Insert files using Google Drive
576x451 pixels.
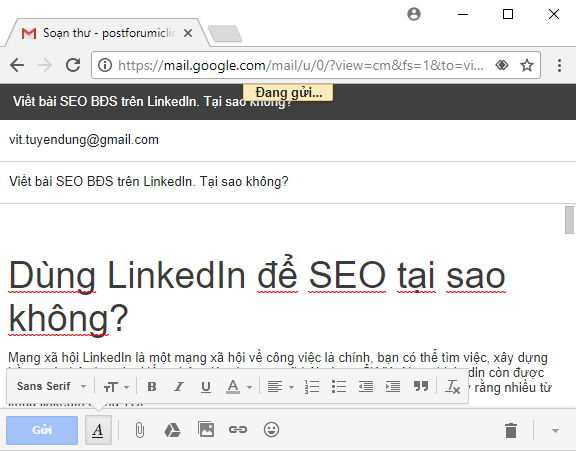(x=172, y=430)
